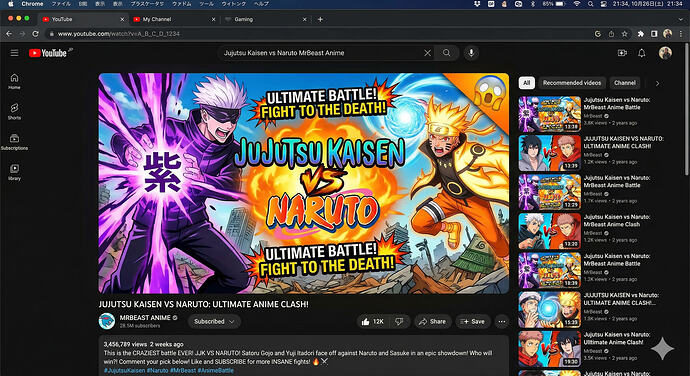690x376 pixels.
Task: Select the YouTube browser tab
Action: pyautogui.click(x=83, y=19)
